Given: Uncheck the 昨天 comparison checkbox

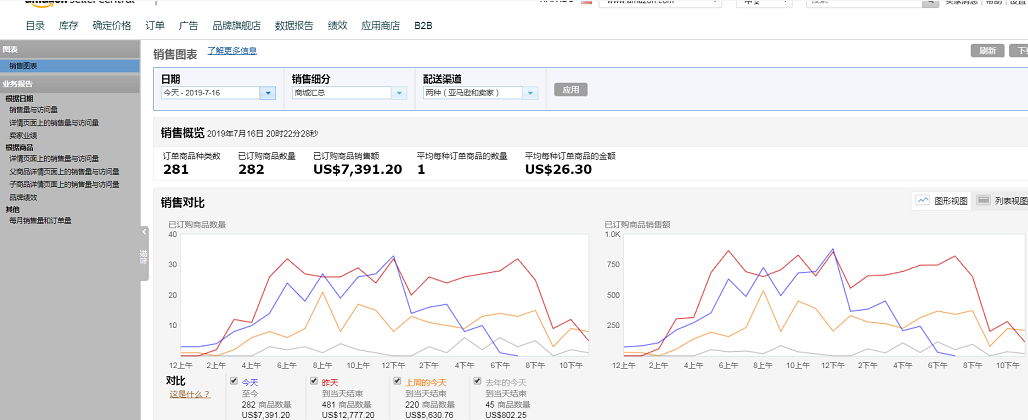Looking at the screenshot, I should point(314,381).
